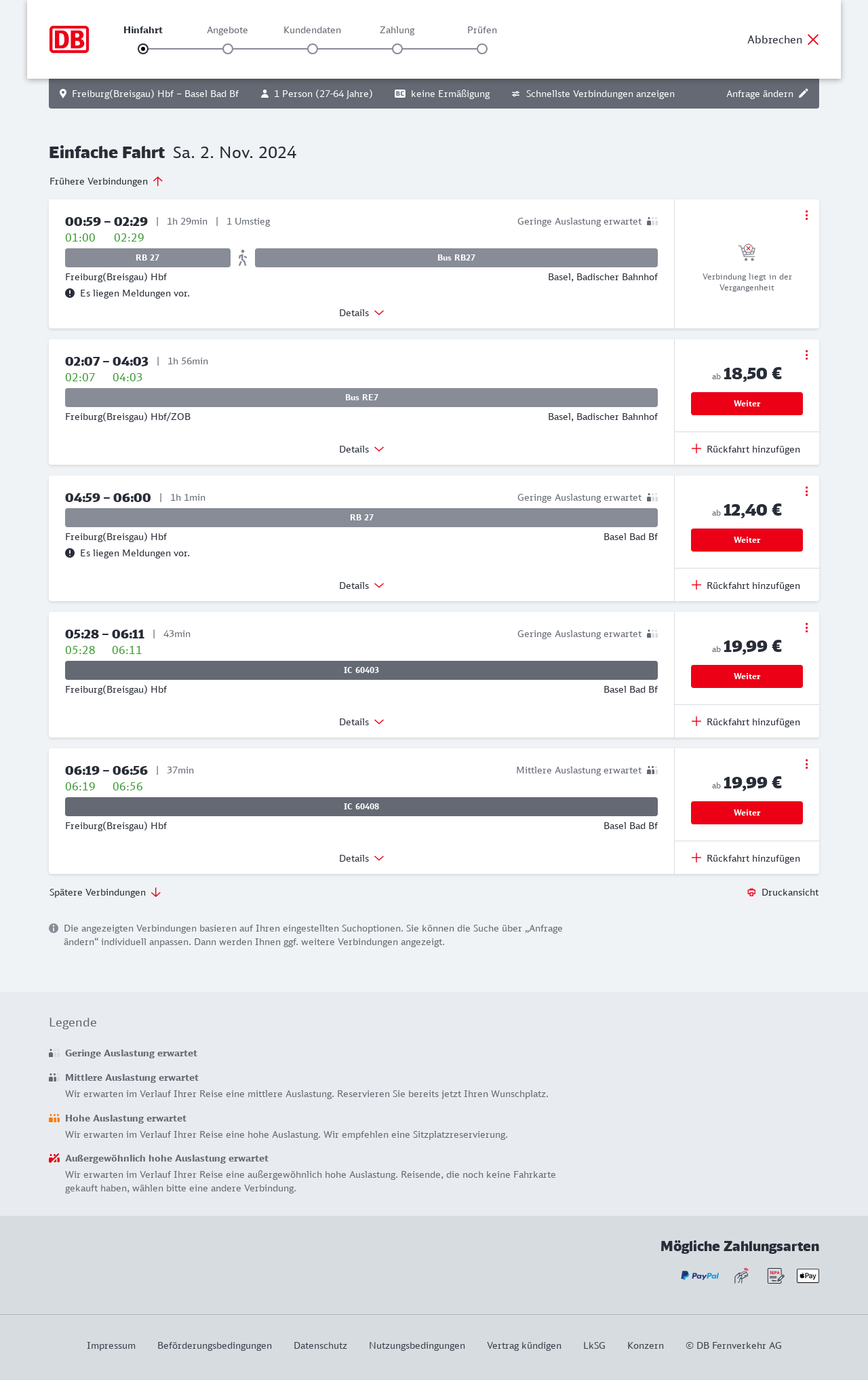Select the Angebote step
The height and width of the screenshot is (1380, 868).
(228, 48)
